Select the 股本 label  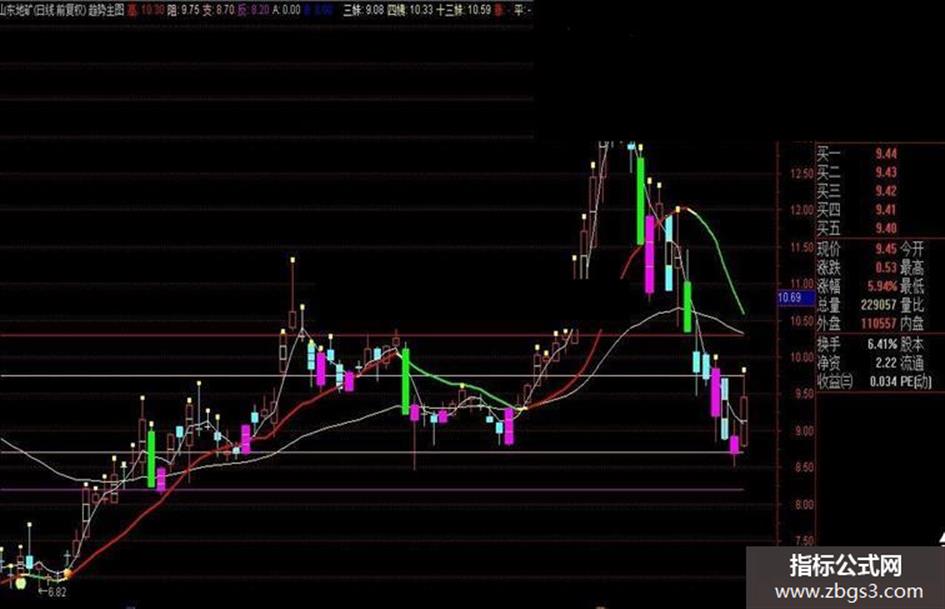[912, 344]
